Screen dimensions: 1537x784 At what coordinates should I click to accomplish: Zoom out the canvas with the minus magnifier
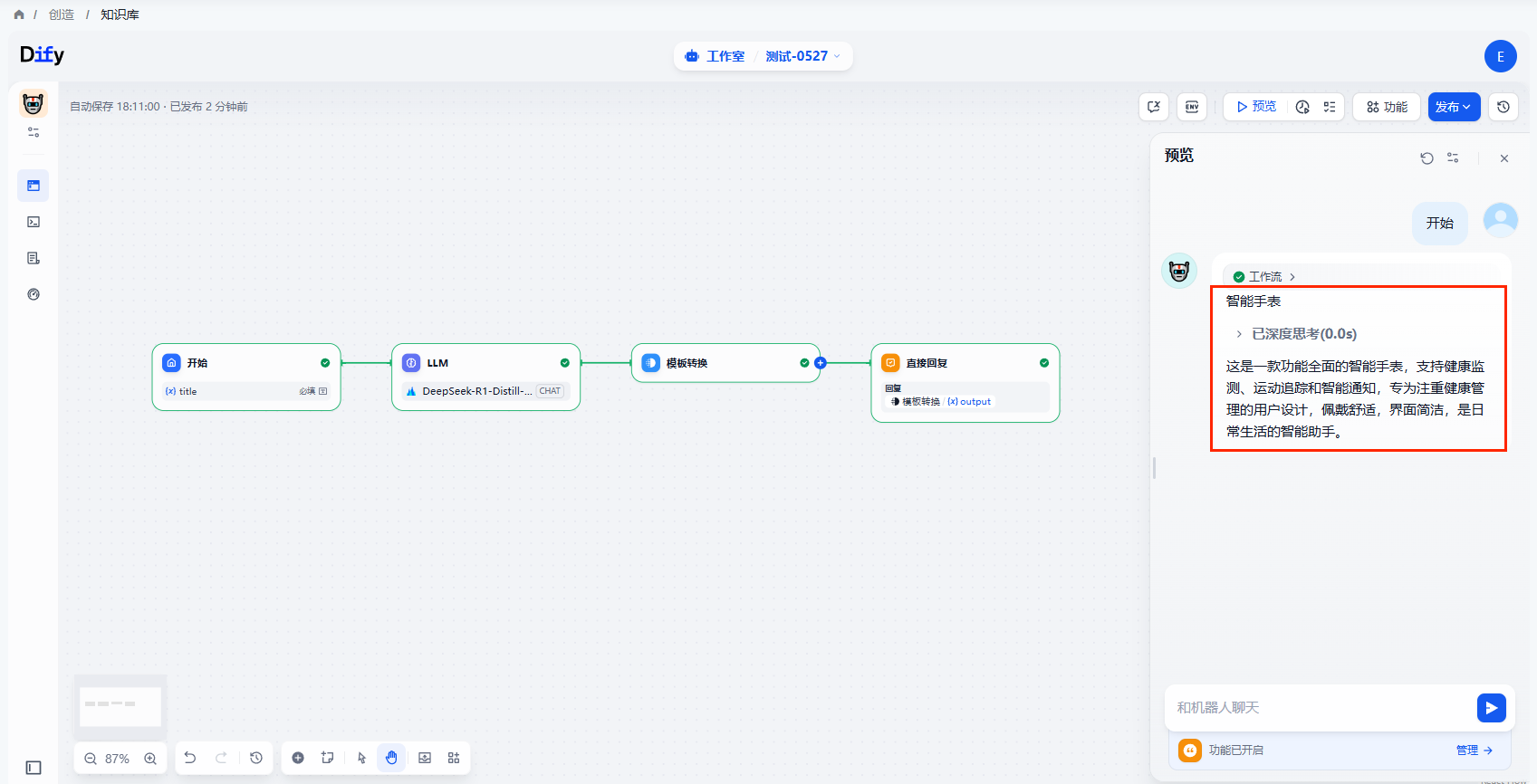pos(91,759)
